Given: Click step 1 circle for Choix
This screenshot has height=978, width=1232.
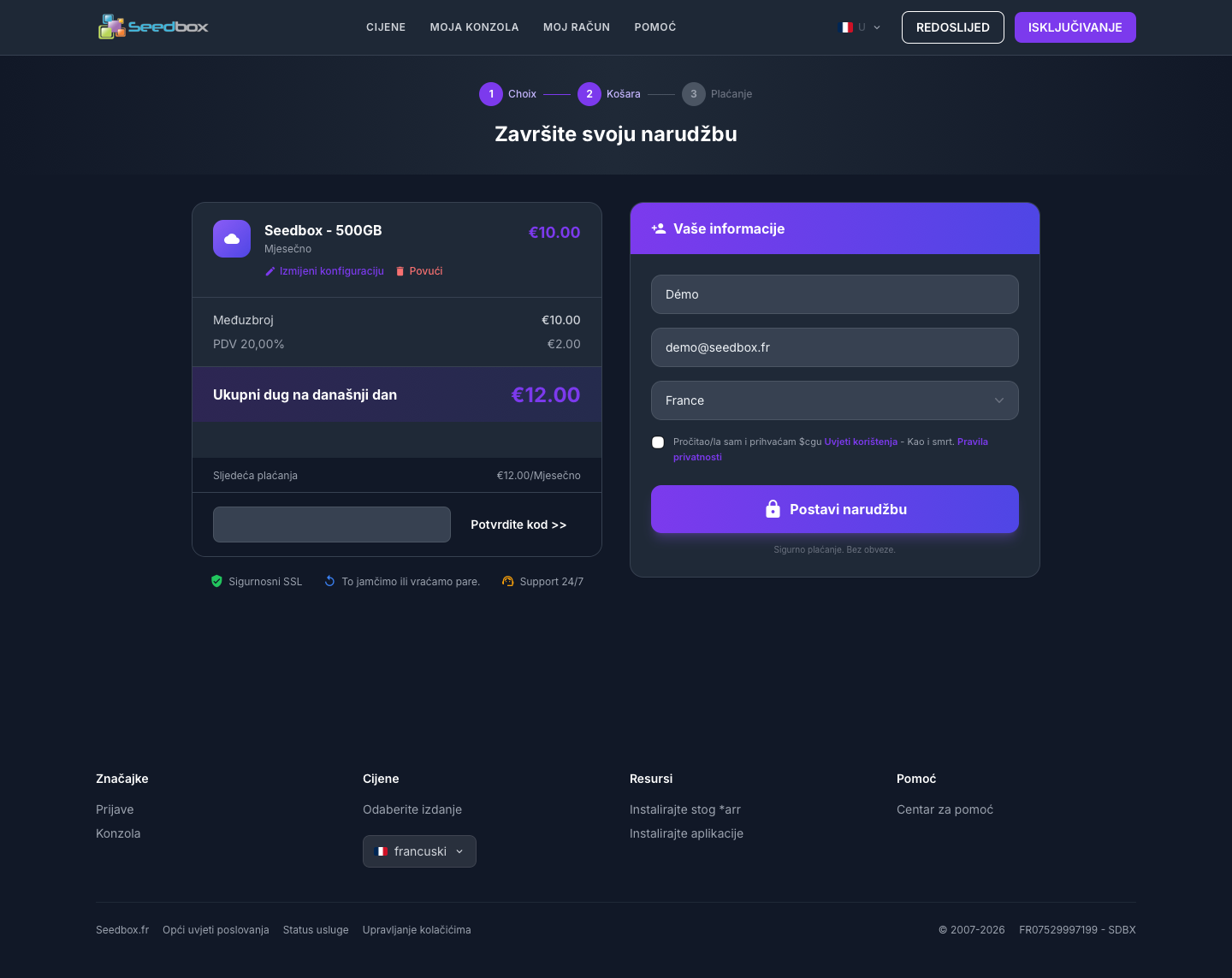Looking at the screenshot, I should 491,94.
